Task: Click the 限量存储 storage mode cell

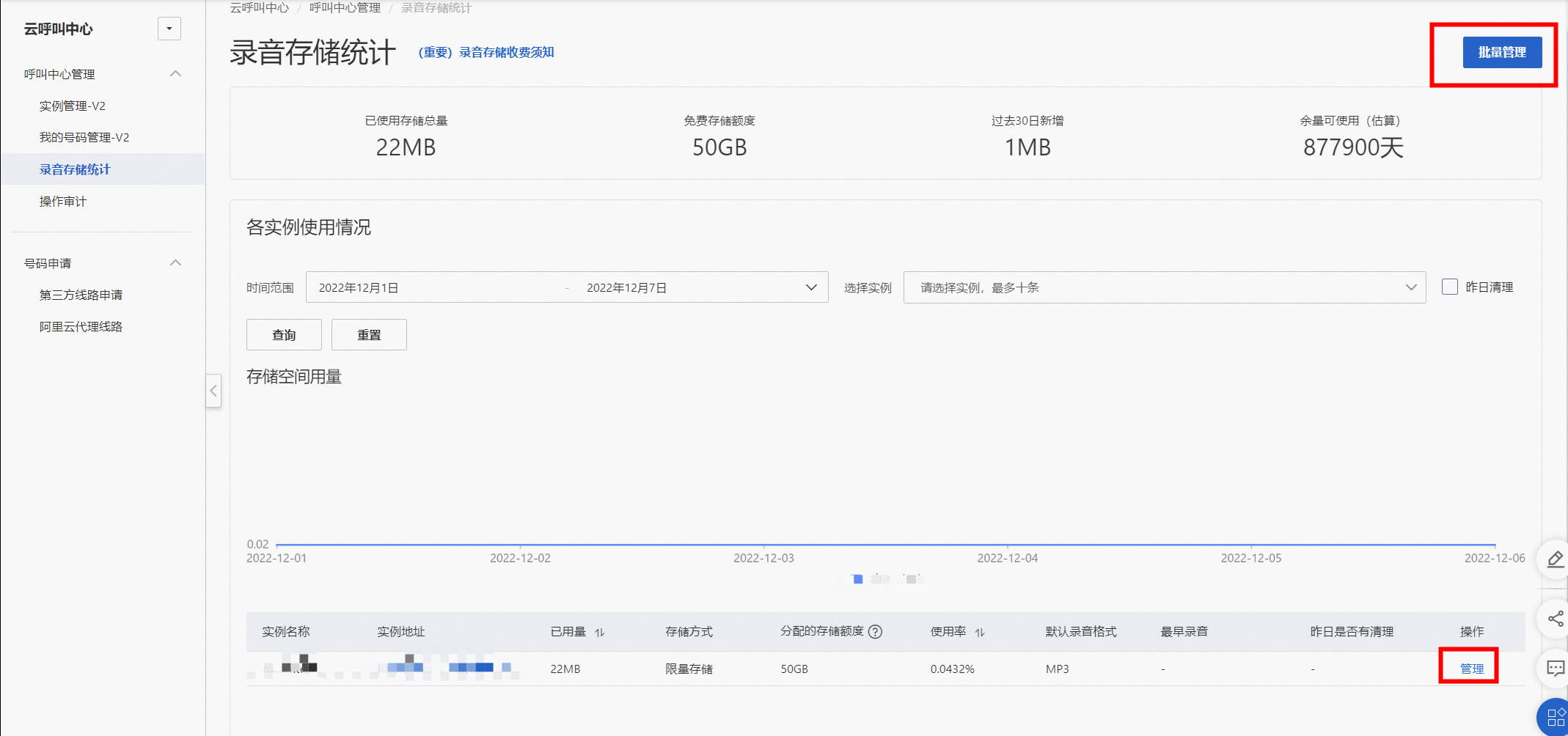Action: click(x=689, y=669)
